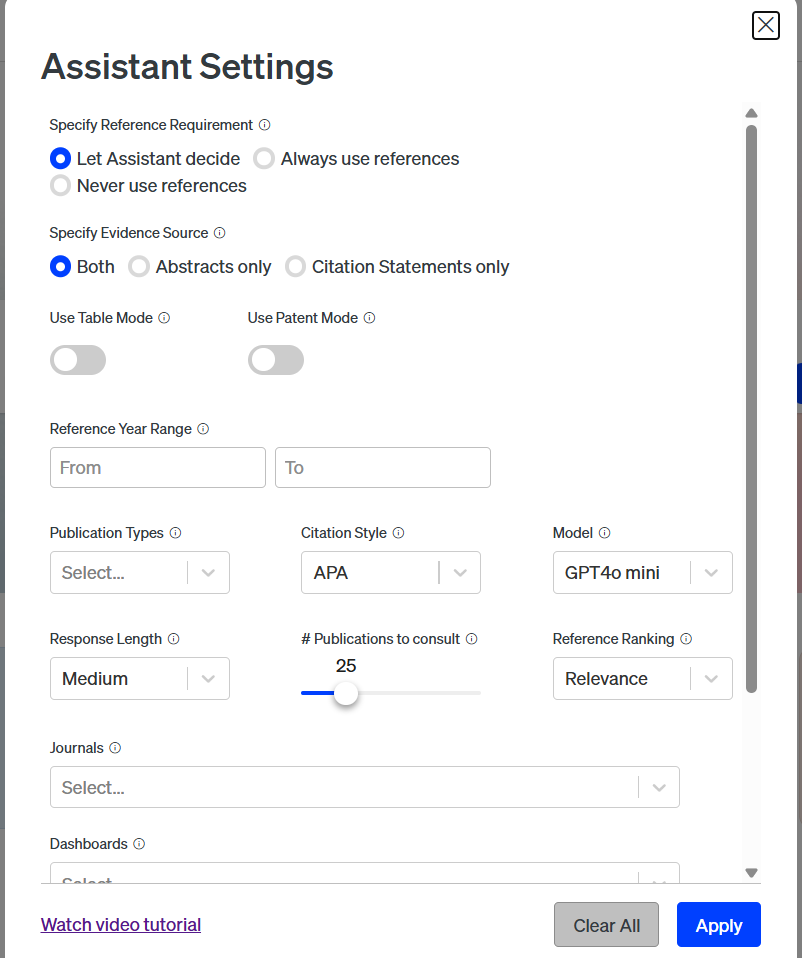Click the Citation Style info icon
The width and height of the screenshot is (802, 958).
[398, 533]
